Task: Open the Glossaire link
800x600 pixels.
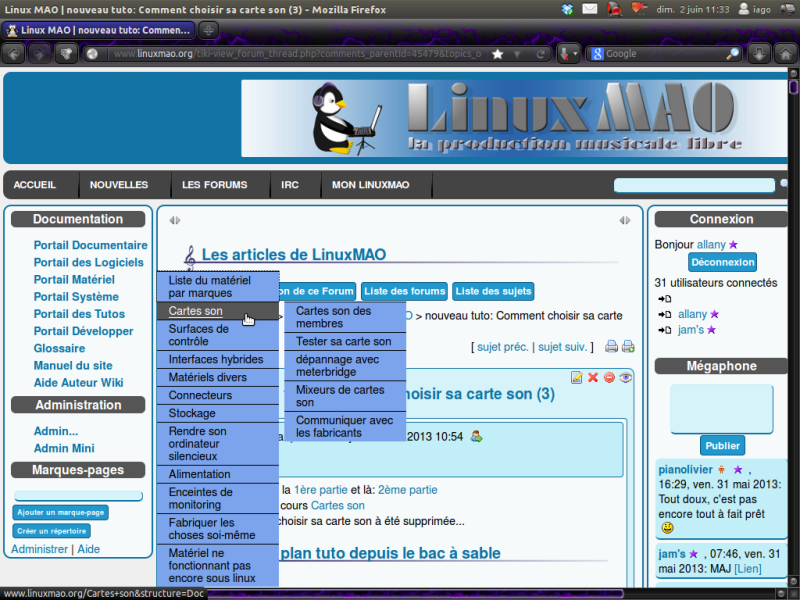Action: pyautogui.click(x=59, y=348)
